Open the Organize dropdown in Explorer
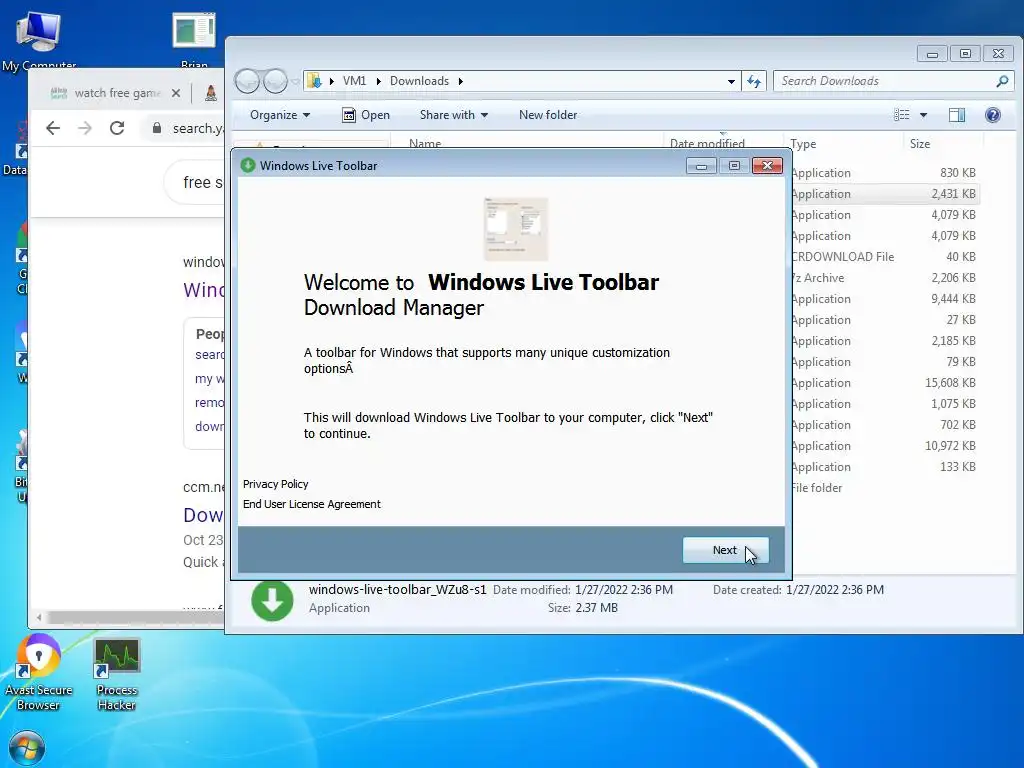 [280, 115]
